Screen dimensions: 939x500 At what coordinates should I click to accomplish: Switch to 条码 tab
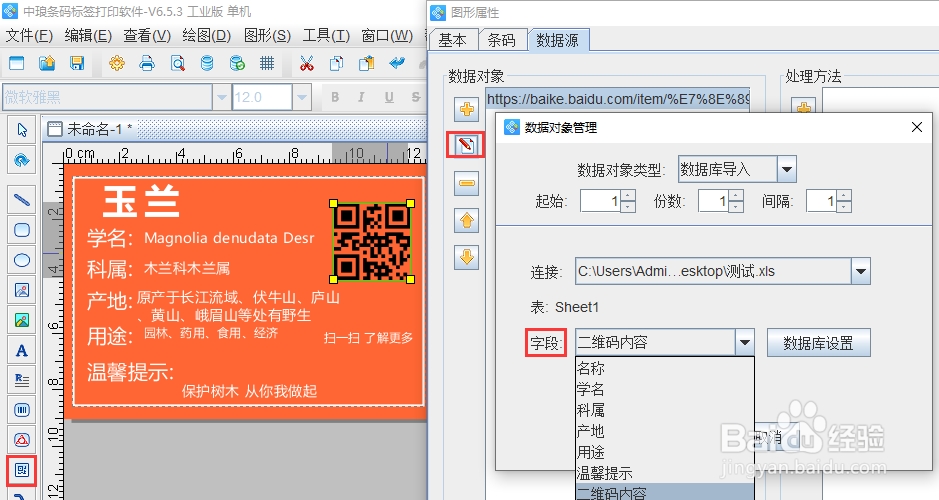[x=502, y=40]
